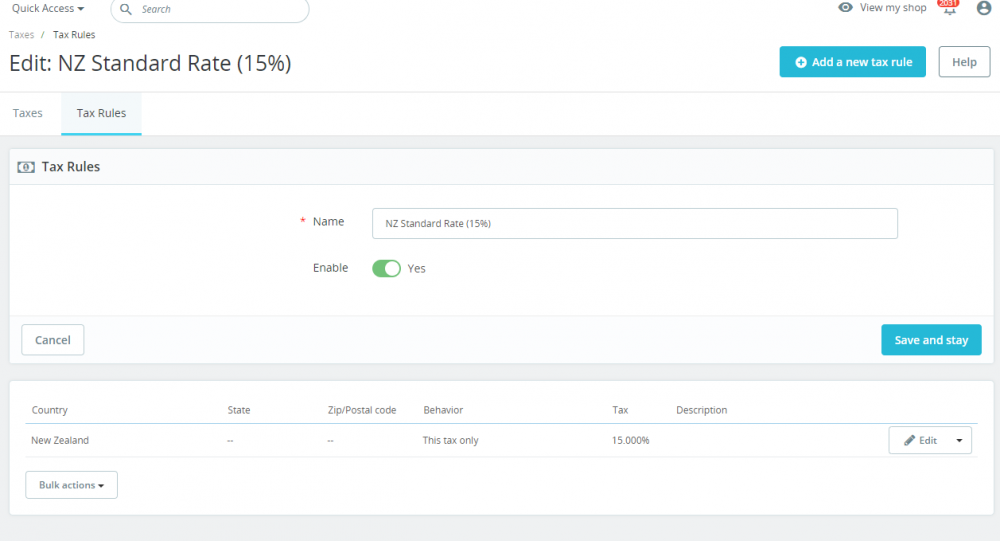Click the This tax only cell
Image resolution: width=1000 pixels, height=541 pixels.
[x=450, y=440]
